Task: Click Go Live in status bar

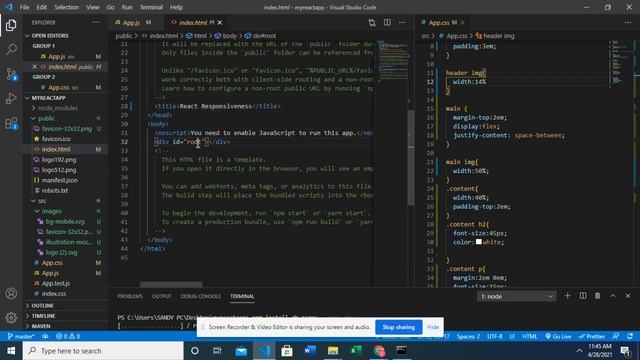Action: click(x=558, y=336)
